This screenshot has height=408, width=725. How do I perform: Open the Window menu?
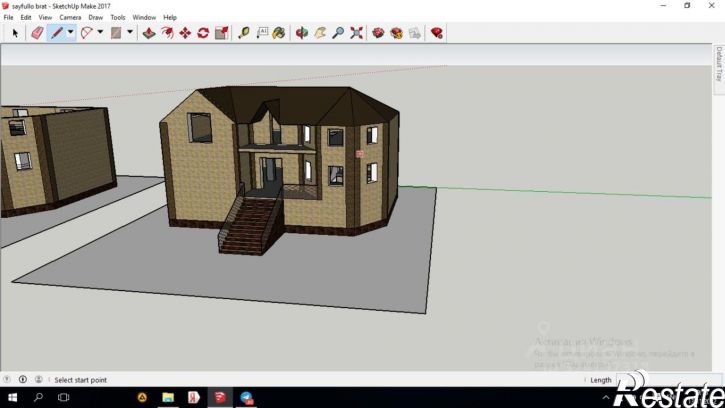pyautogui.click(x=144, y=17)
